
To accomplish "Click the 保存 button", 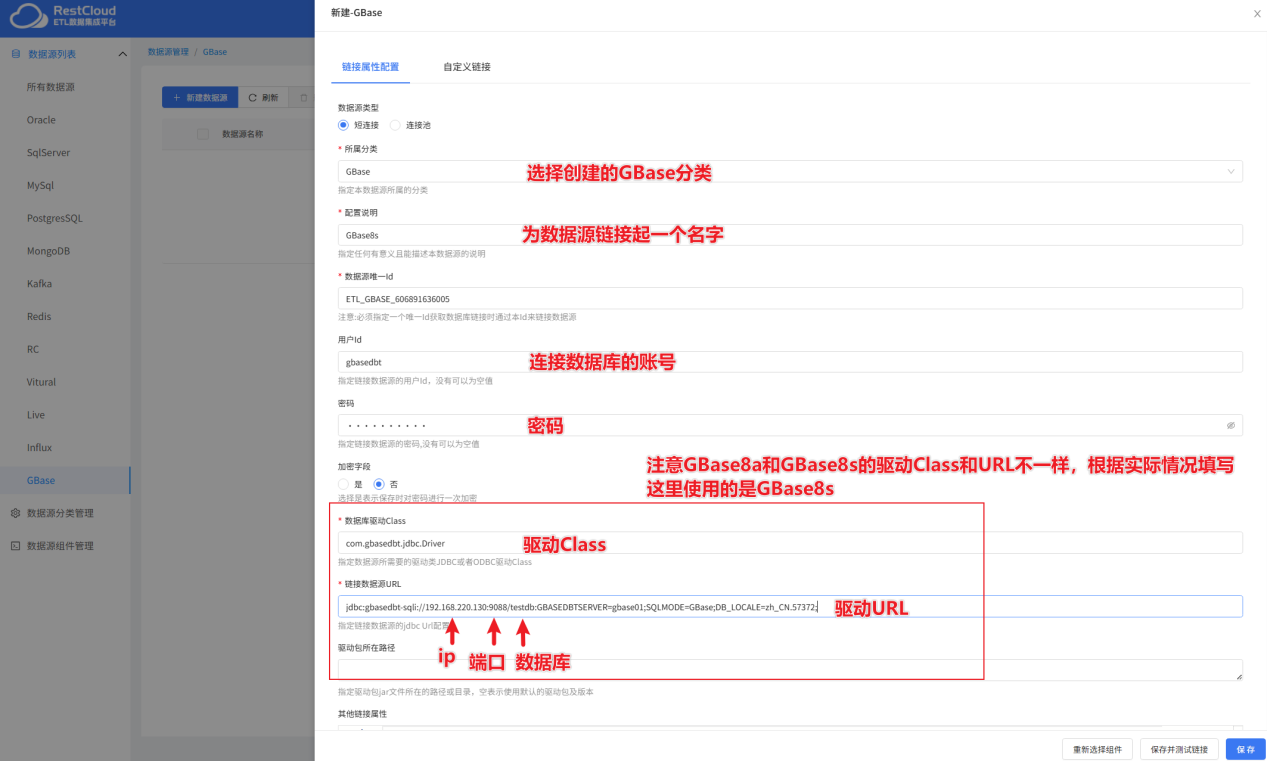I will [x=1246, y=749].
